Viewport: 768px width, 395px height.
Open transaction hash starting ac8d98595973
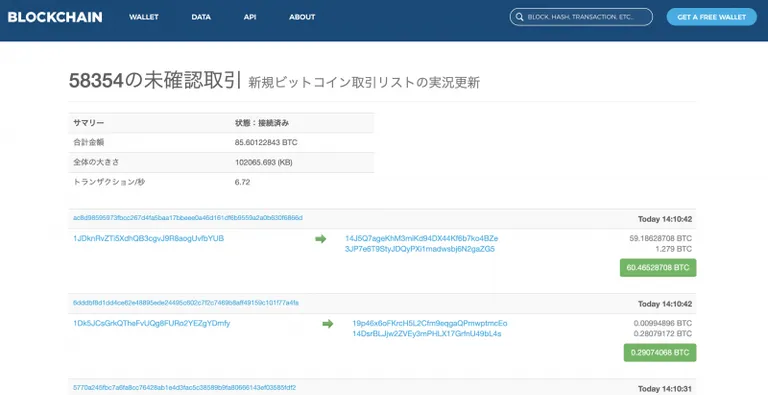[x=188, y=218]
